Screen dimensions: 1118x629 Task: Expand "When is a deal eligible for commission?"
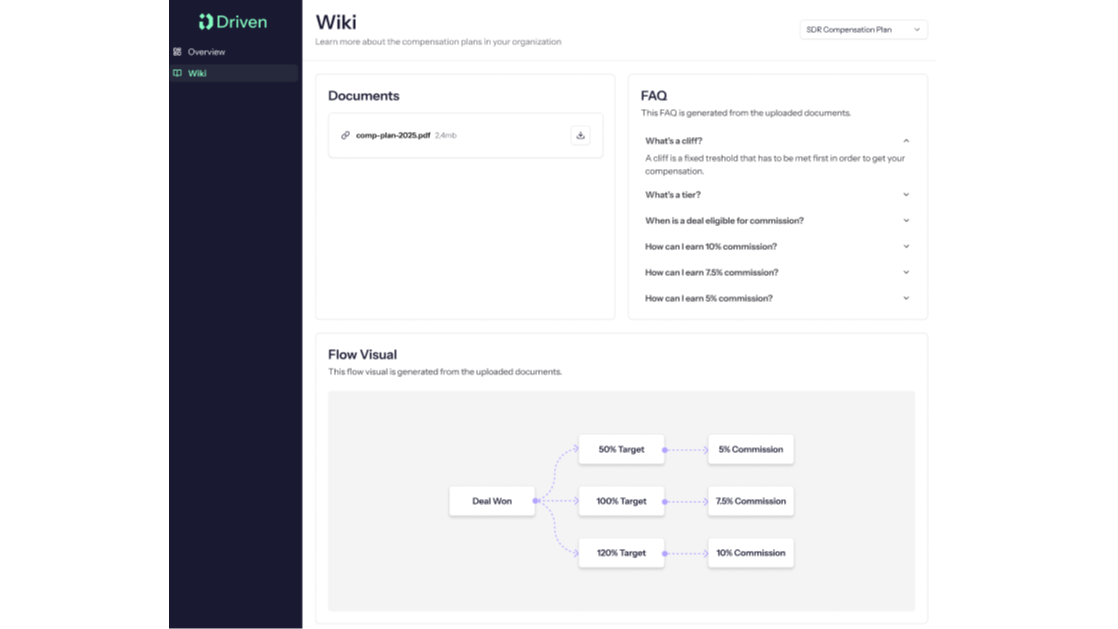[x=906, y=221]
